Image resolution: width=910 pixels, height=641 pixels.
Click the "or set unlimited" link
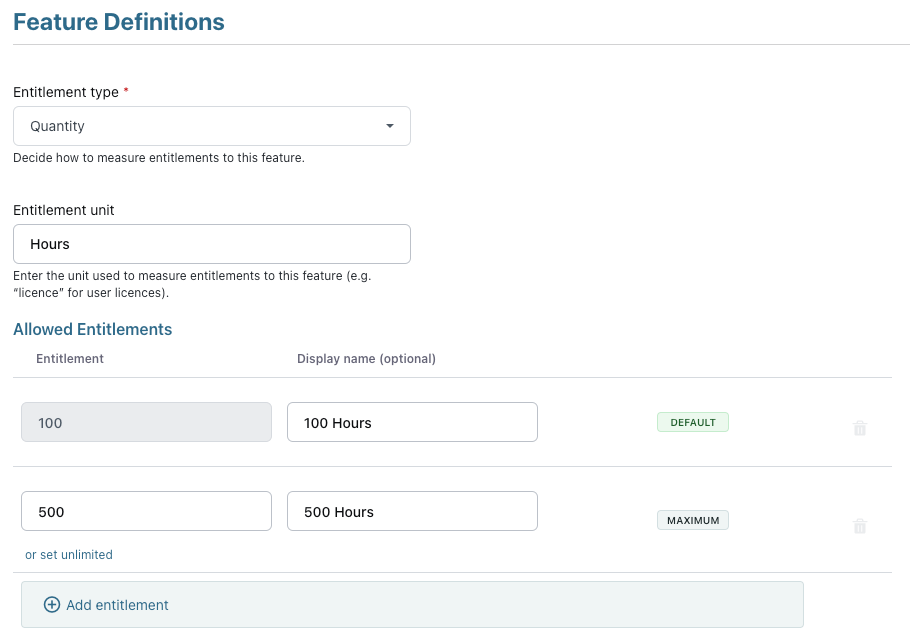pyautogui.click(x=69, y=555)
